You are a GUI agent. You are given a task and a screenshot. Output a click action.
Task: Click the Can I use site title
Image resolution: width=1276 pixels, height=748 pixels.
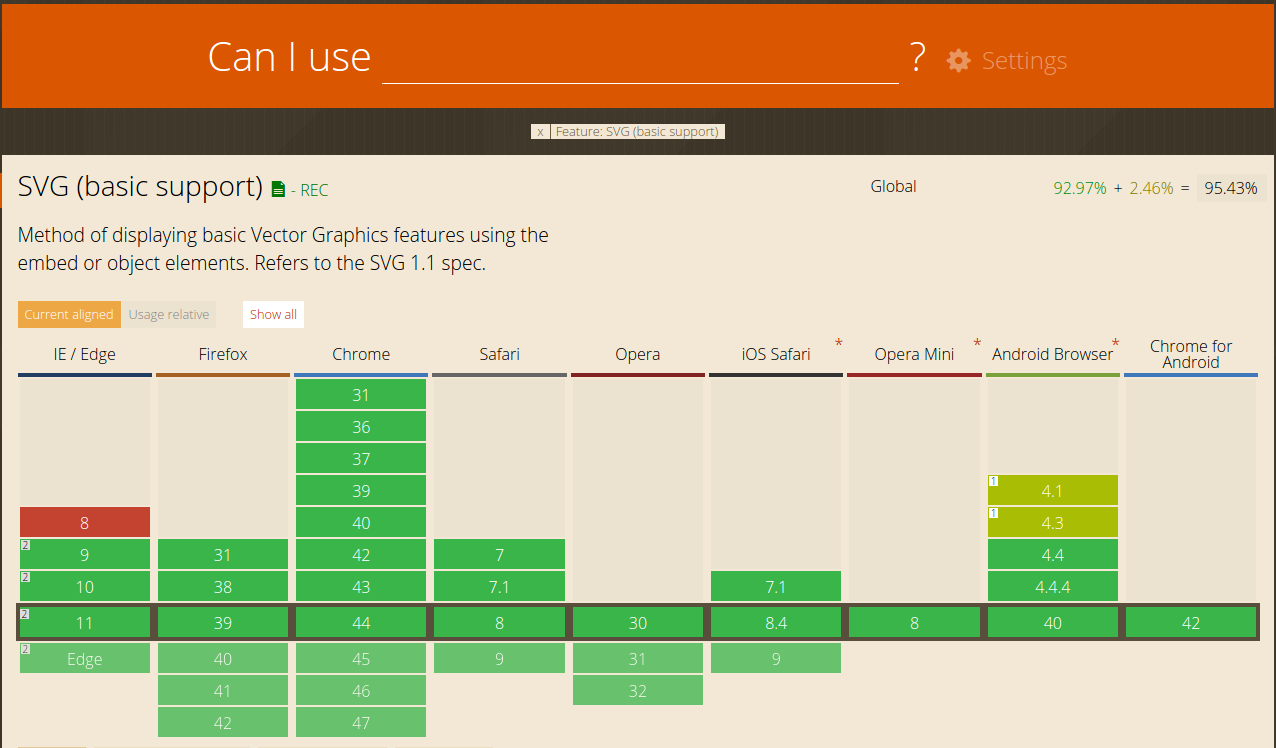(x=289, y=57)
